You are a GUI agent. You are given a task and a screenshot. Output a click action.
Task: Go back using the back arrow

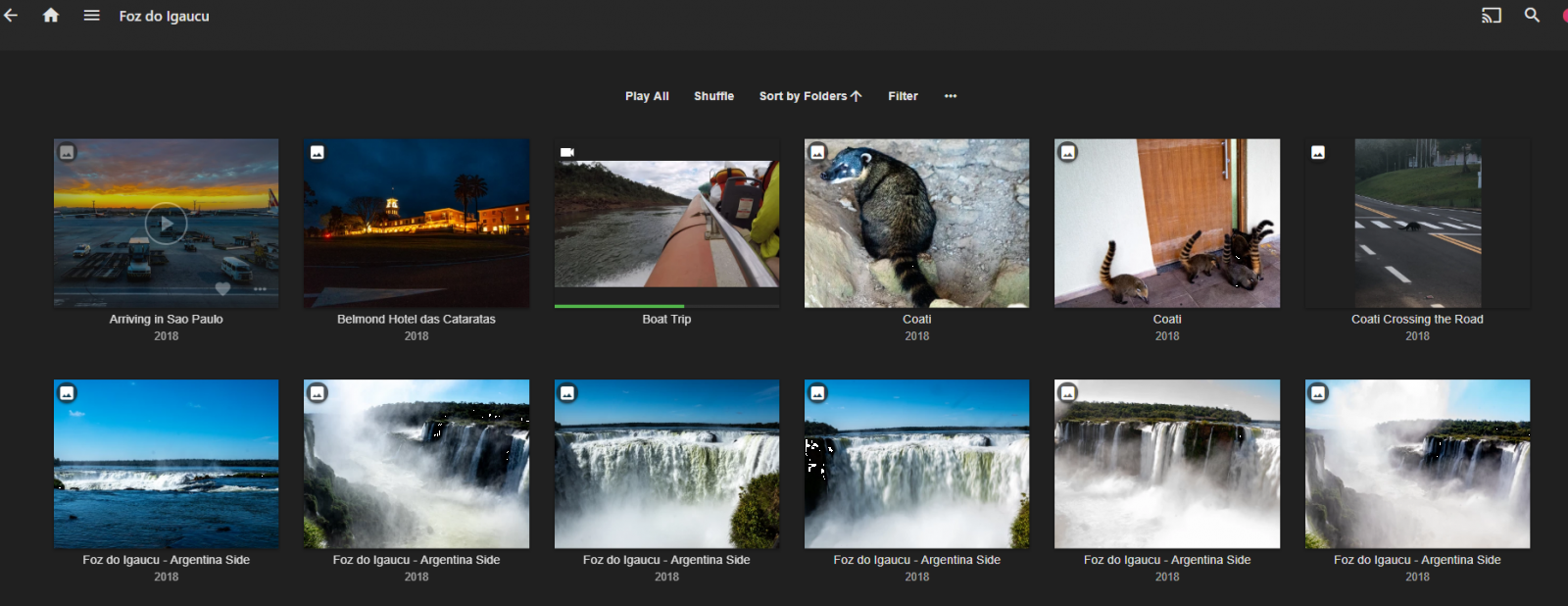coord(11,16)
